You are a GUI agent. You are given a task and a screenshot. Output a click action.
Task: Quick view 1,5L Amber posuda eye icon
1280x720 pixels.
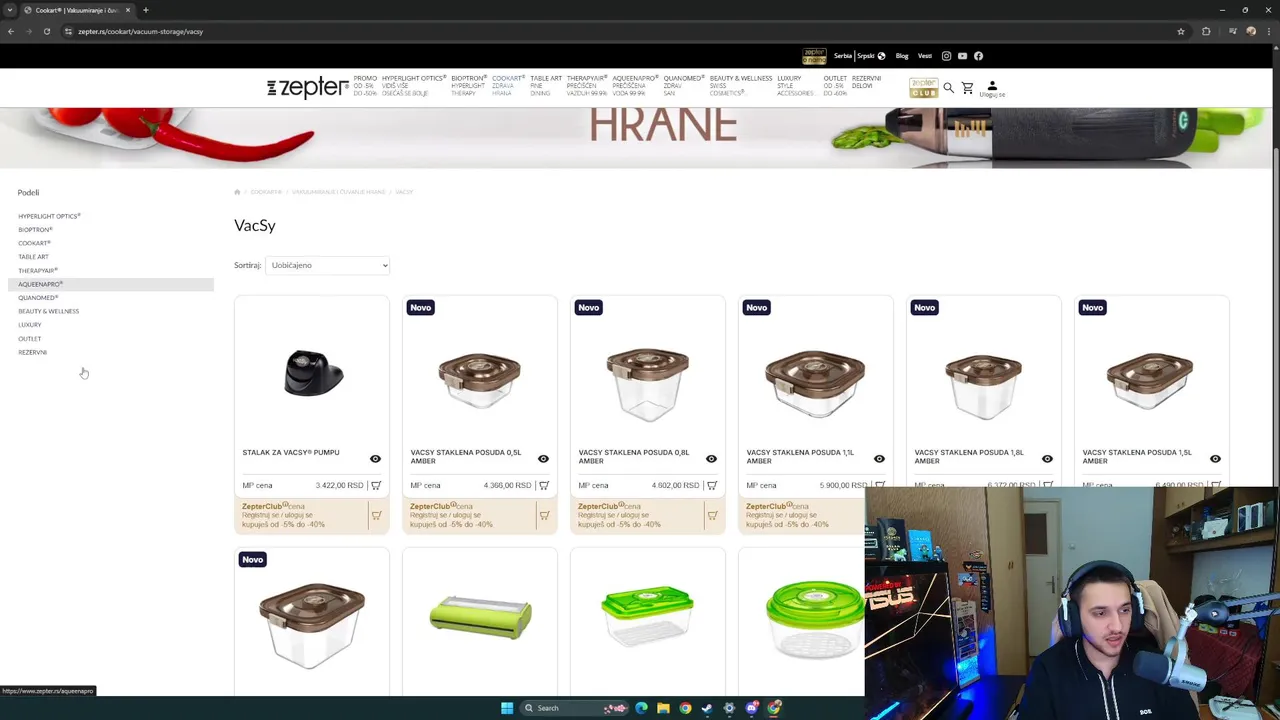click(1215, 459)
